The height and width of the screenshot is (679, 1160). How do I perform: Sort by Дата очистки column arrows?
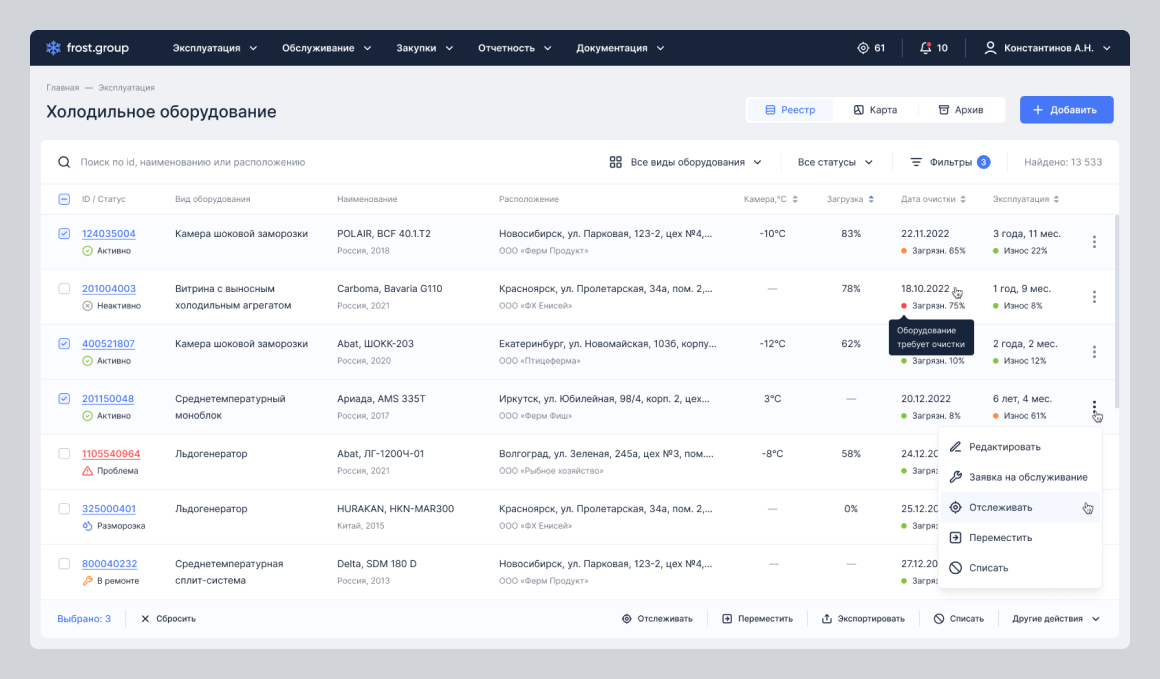(962, 199)
